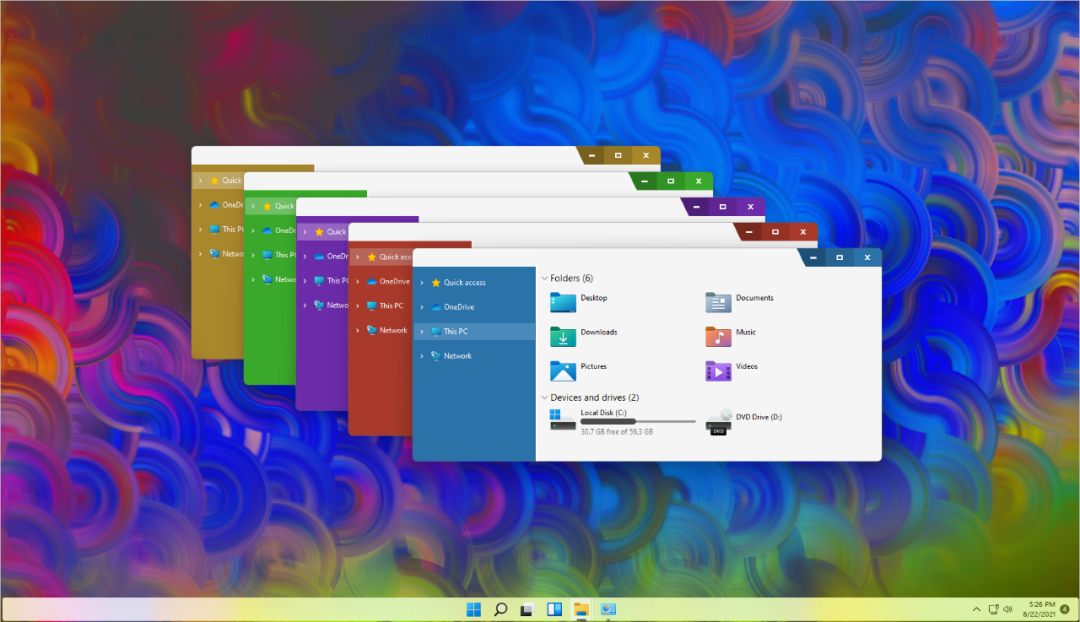1080x622 pixels.
Task: Click the clock and date on the taskbar
Action: pos(1040,609)
